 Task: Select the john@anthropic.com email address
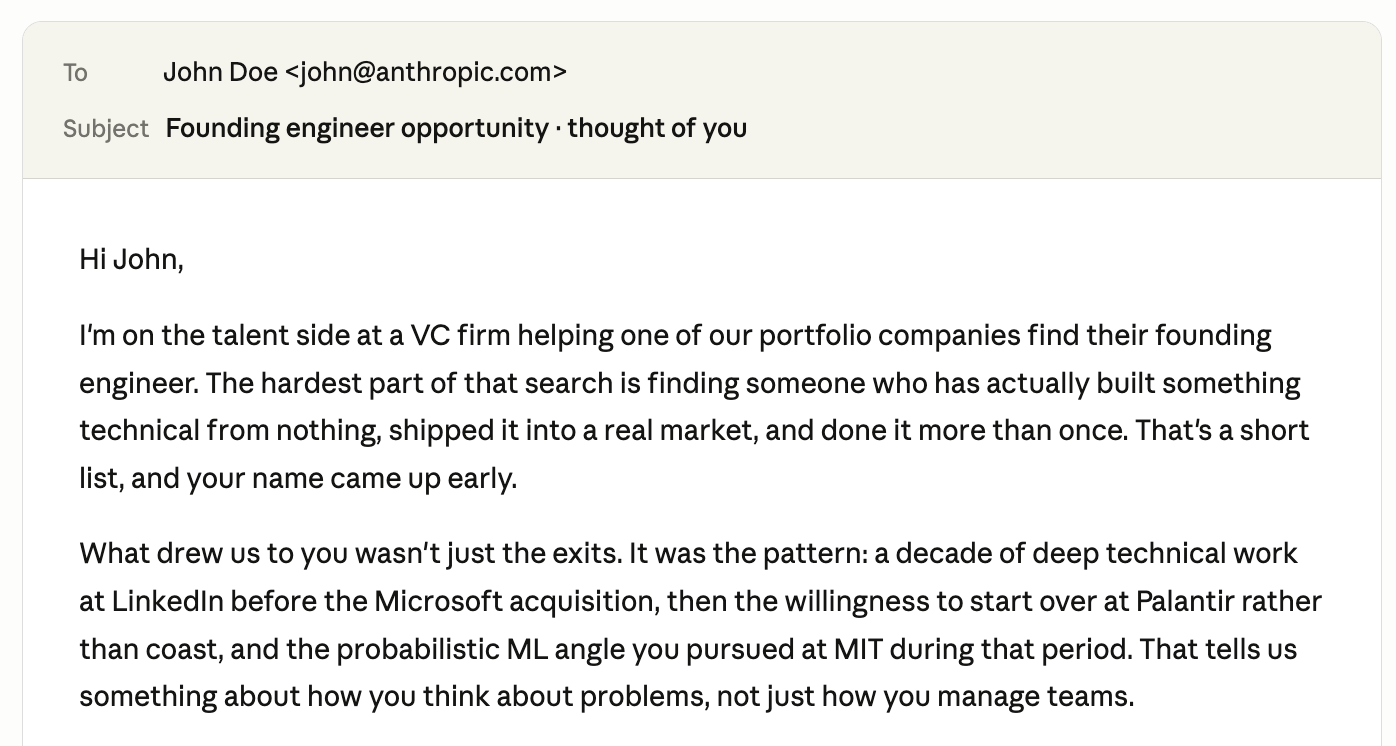(427, 72)
